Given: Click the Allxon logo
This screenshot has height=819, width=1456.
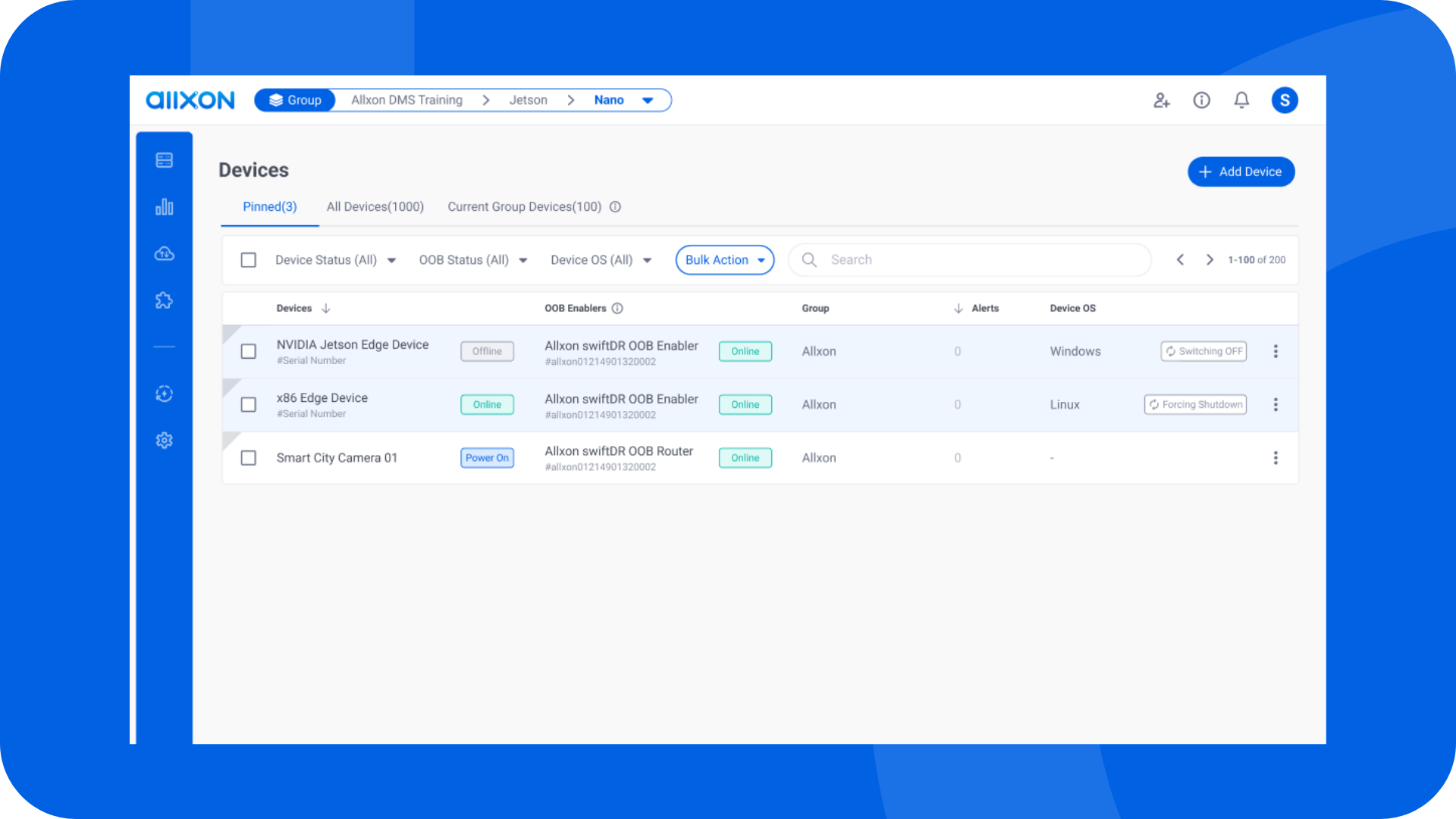Looking at the screenshot, I should (x=190, y=100).
